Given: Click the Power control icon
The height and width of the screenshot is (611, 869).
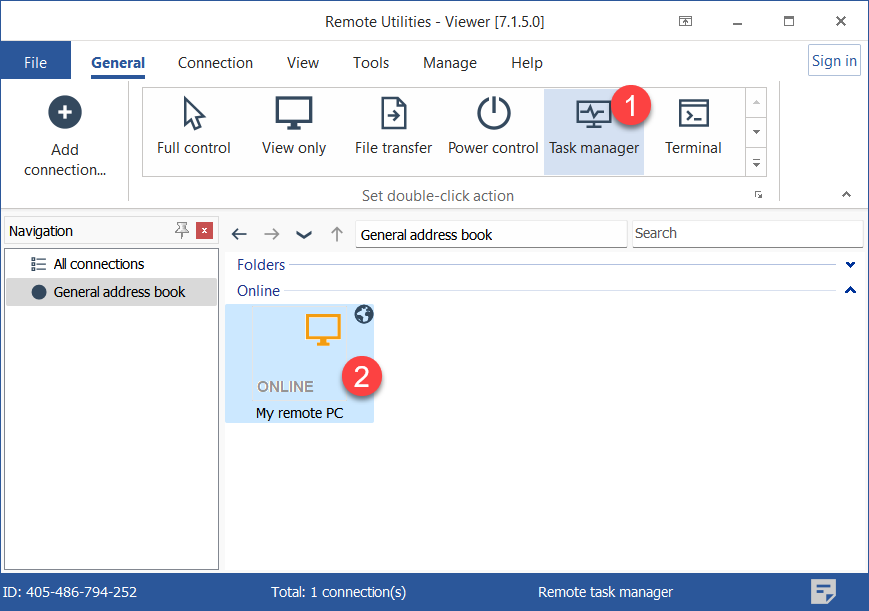Looking at the screenshot, I should (493, 114).
